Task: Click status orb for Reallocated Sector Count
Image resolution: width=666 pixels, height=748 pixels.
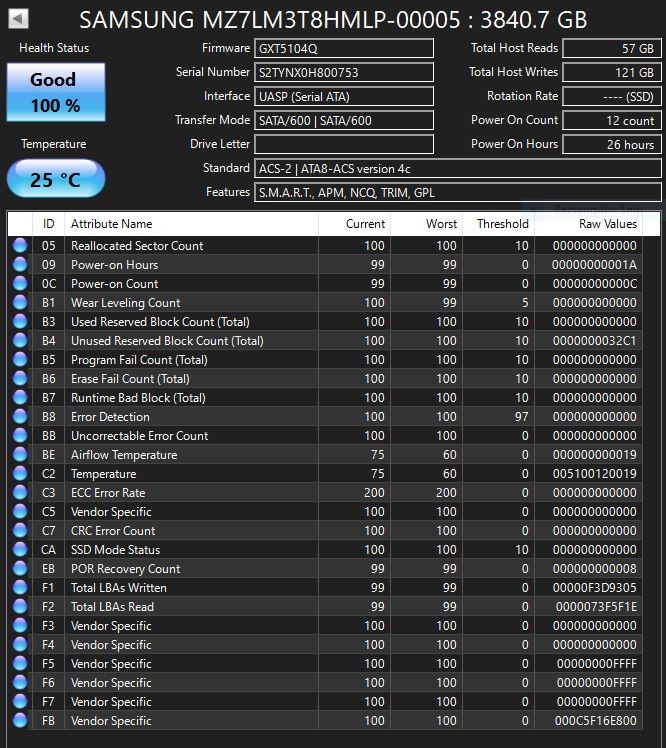Action: click(x=20, y=245)
